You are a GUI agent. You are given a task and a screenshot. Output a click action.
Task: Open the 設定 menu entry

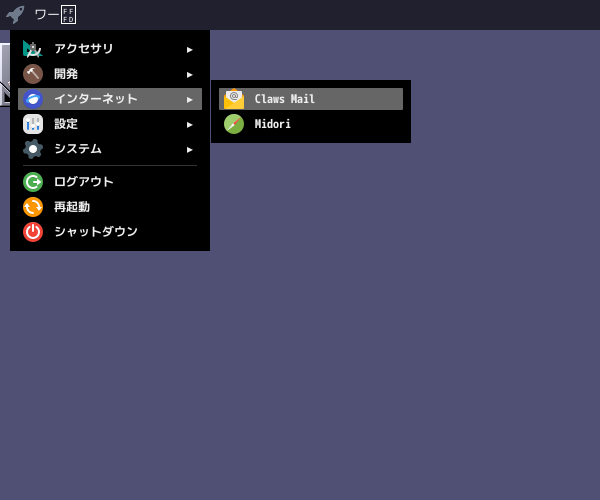tap(110, 124)
